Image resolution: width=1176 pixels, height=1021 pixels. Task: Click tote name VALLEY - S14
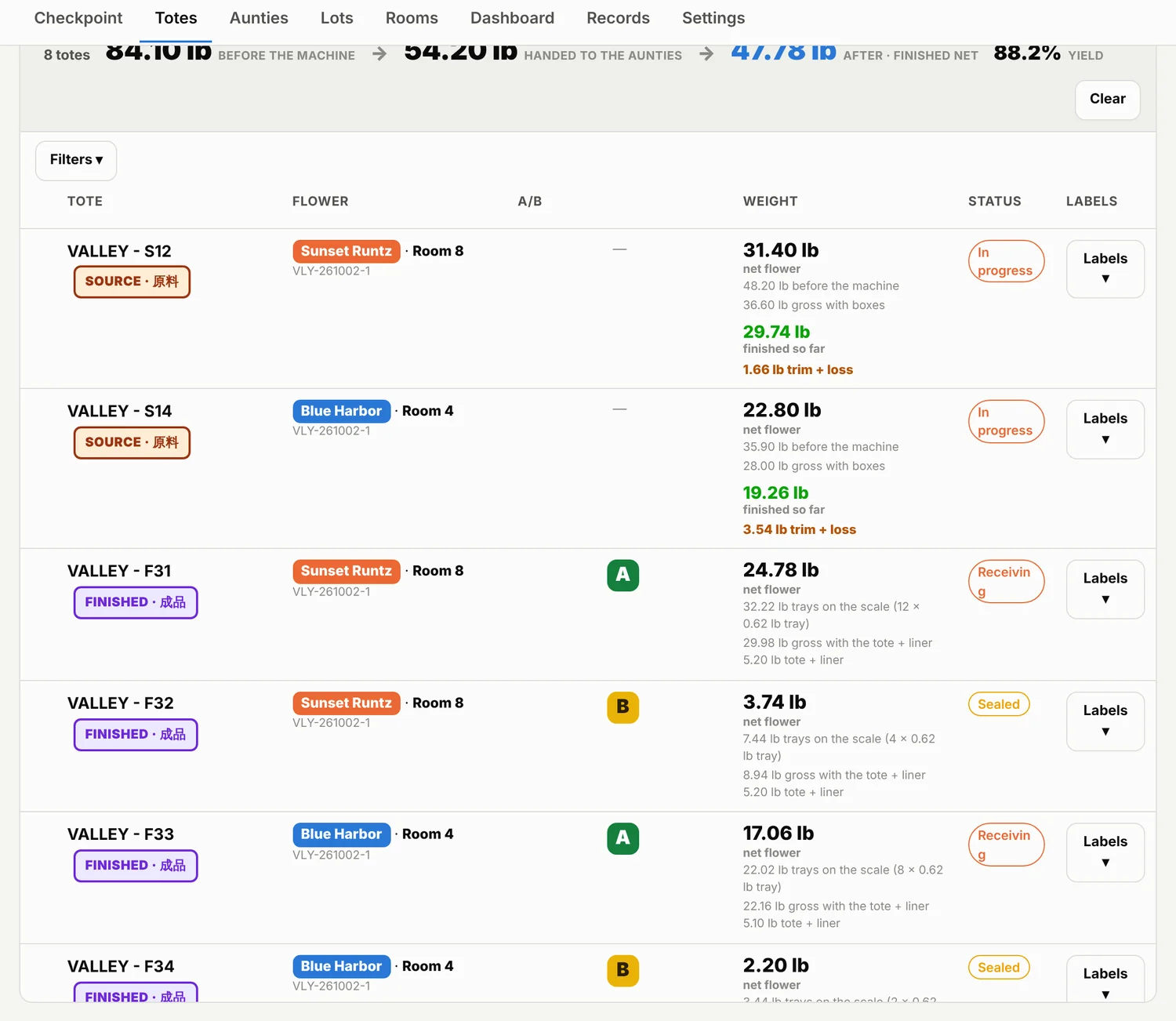click(119, 412)
